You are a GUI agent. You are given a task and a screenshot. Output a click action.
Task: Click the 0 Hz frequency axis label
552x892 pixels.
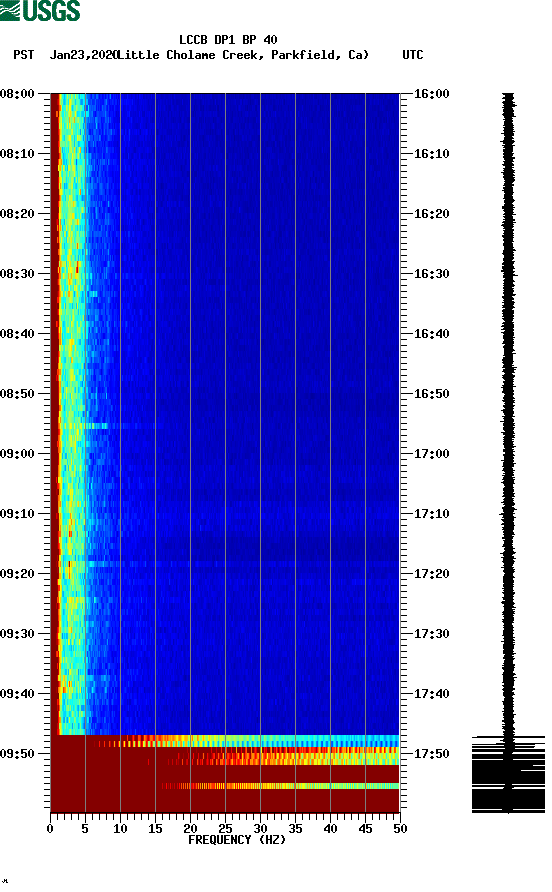coord(50,829)
